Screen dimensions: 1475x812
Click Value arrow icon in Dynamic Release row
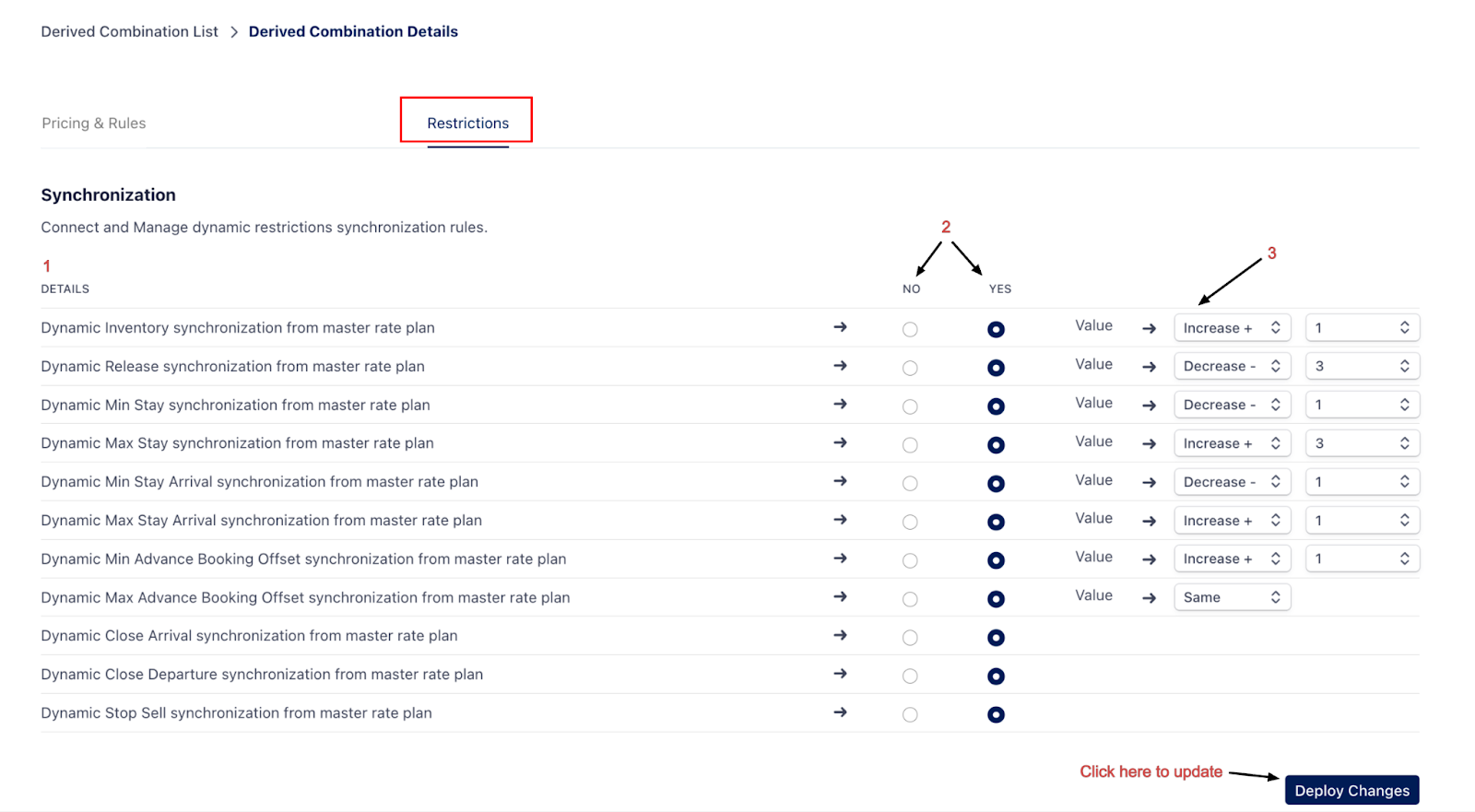(x=1149, y=367)
